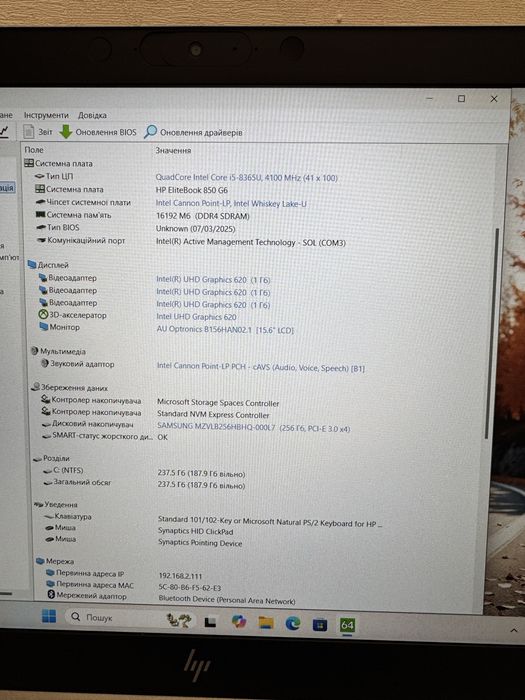Screen dimensions: 525x700
Task: Open the Windows Start menu
Action: 49,617
